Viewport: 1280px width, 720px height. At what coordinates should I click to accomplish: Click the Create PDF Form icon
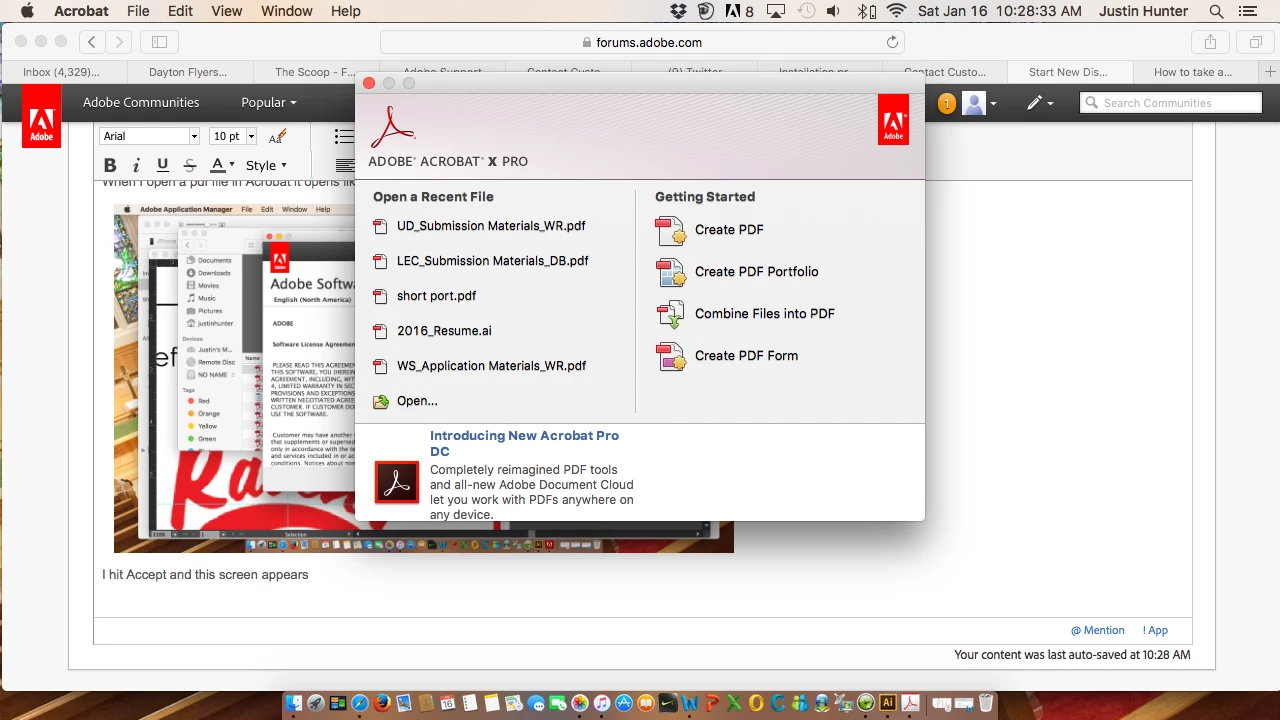click(x=670, y=356)
